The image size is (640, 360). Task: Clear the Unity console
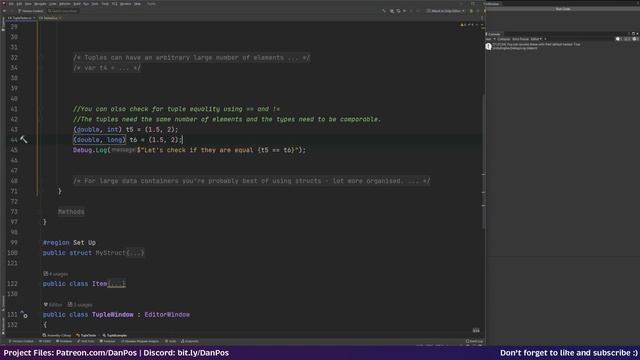click(x=488, y=39)
